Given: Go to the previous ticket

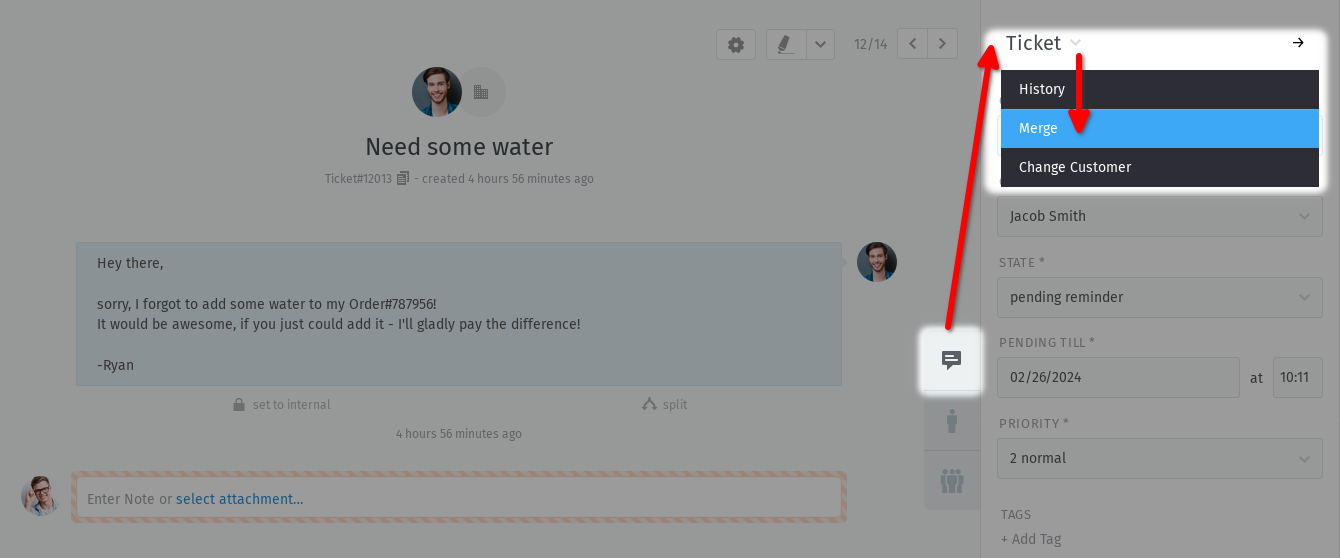Looking at the screenshot, I should (x=912, y=44).
